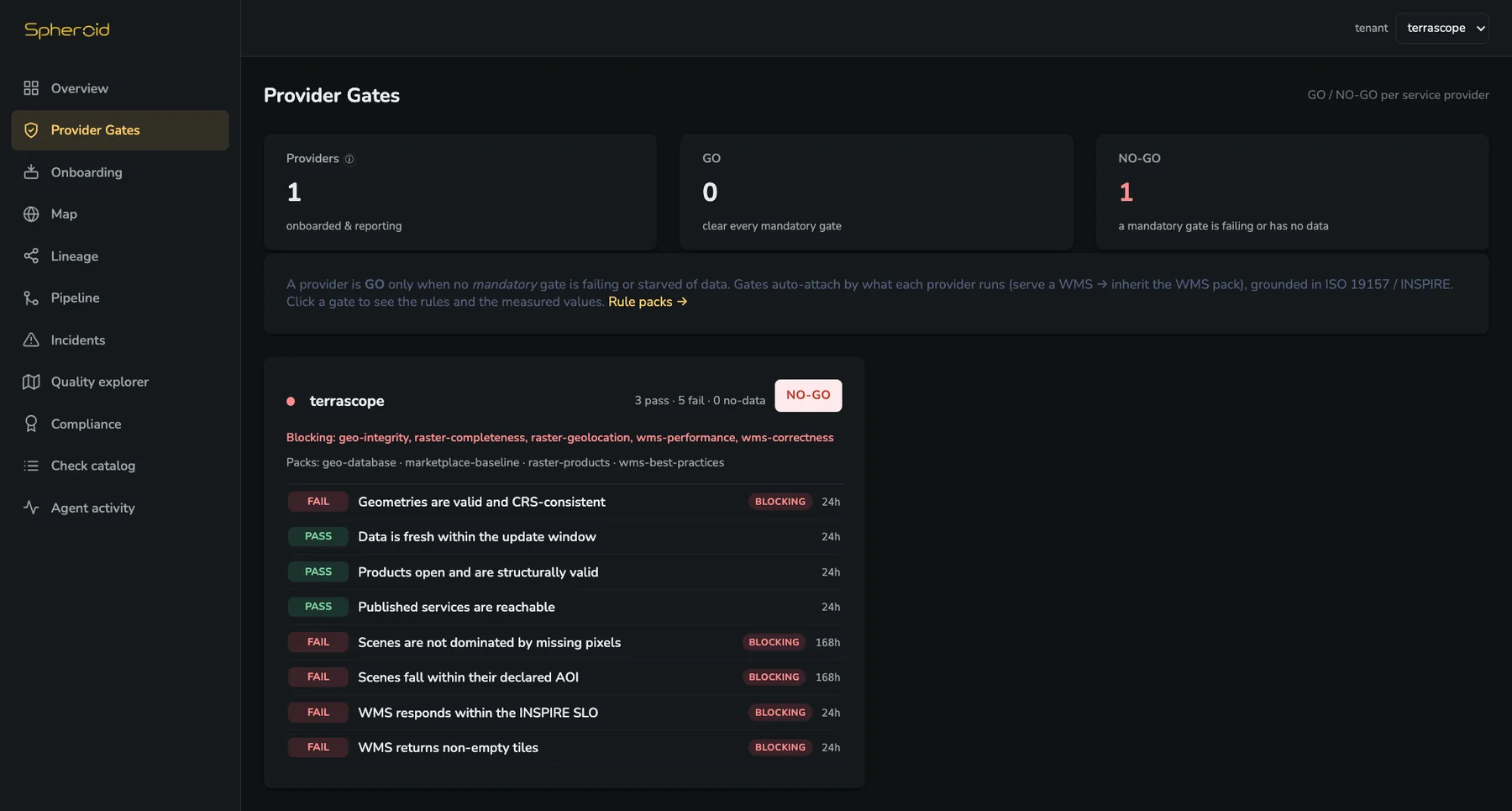Go to Onboarding in the sidebar
This screenshot has height=811, width=1512.
pyautogui.click(x=120, y=172)
